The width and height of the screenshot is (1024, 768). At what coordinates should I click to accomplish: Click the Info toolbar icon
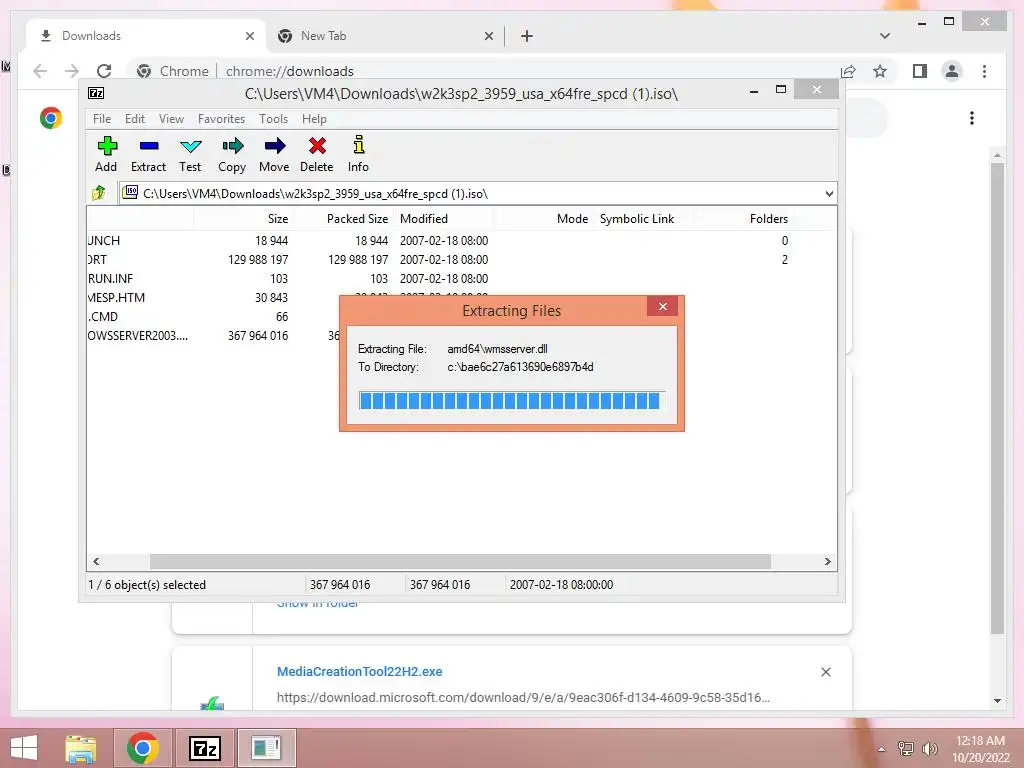[x=359, y=145]
